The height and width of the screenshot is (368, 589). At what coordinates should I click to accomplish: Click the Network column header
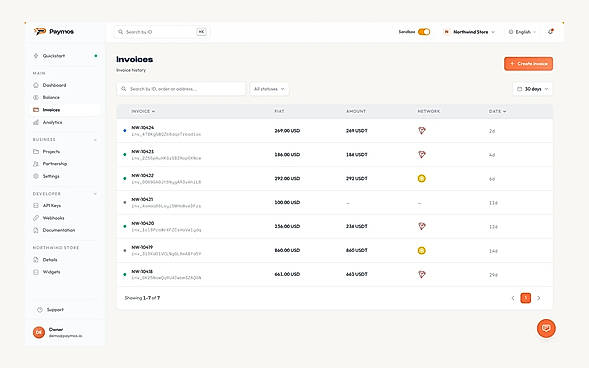tap(429, 111)
